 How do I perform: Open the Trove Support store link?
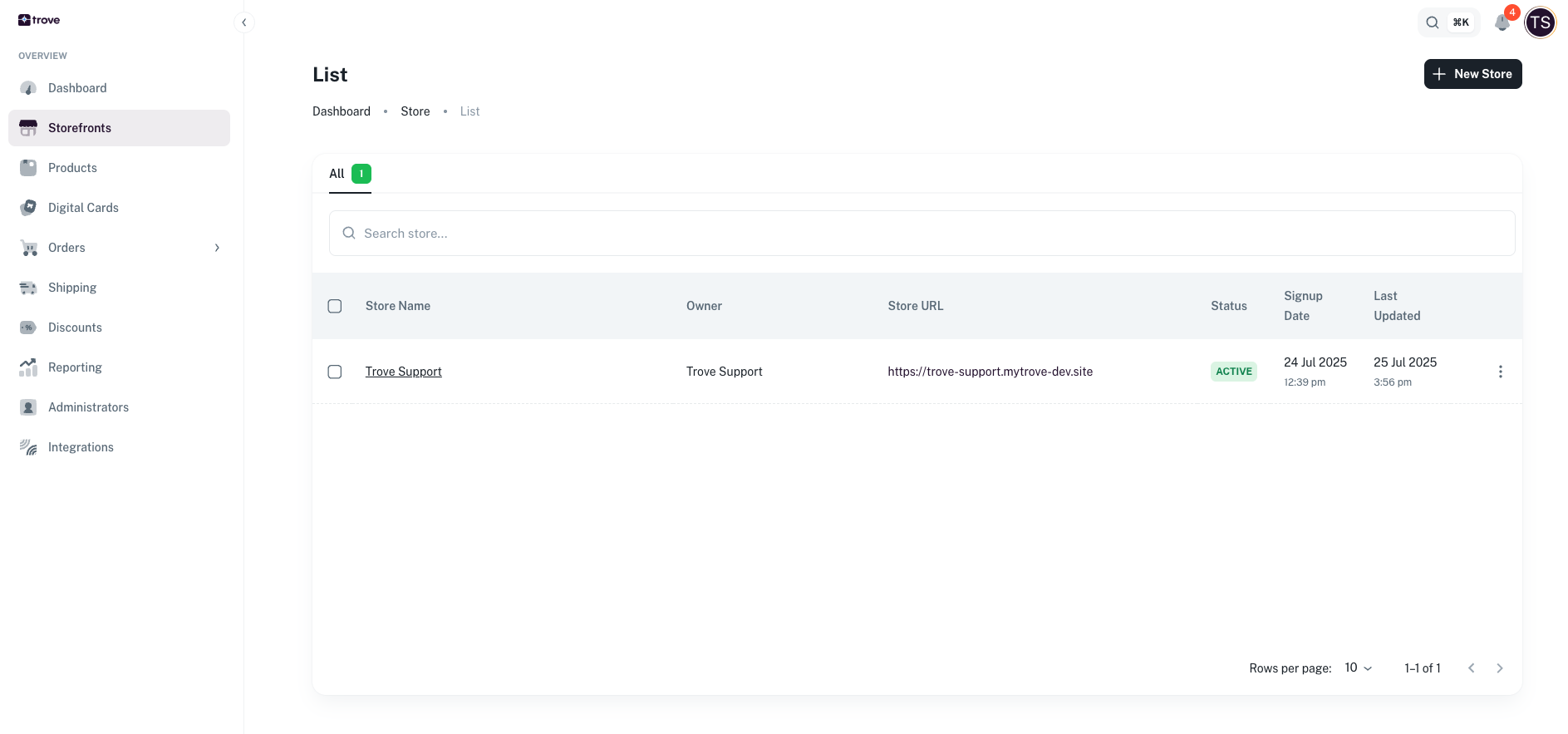coord(403,372)
